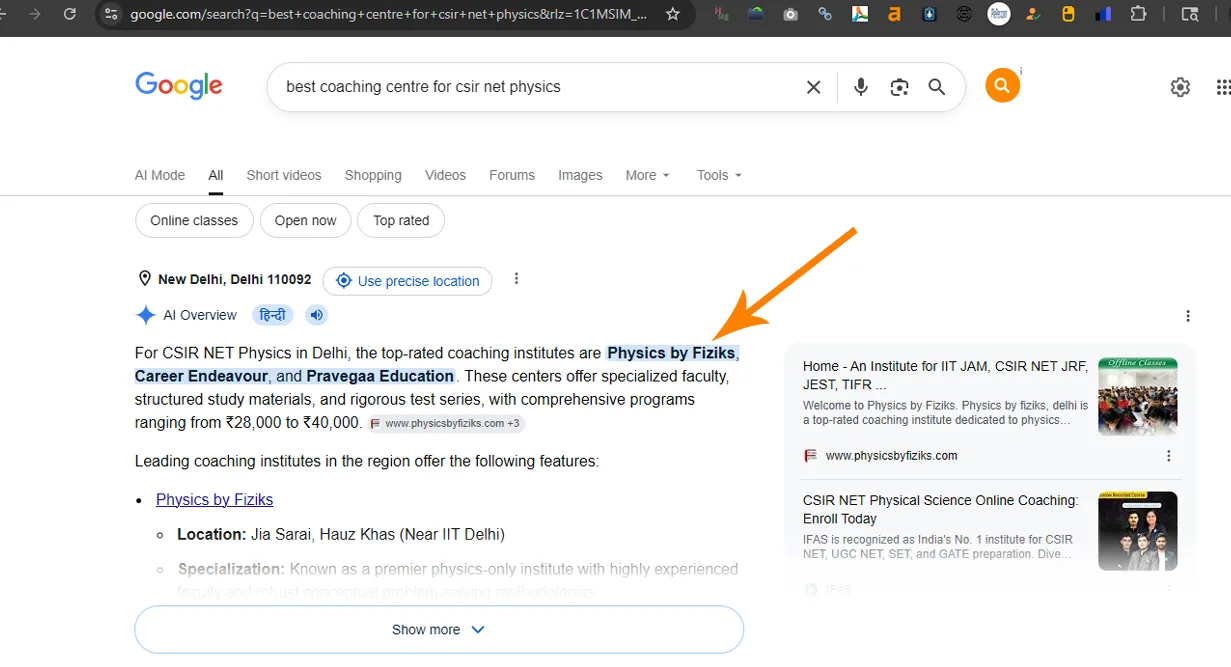Click the browser address bar URL
This screenshot has height=667, width=1231.
[x=388, y=14]
